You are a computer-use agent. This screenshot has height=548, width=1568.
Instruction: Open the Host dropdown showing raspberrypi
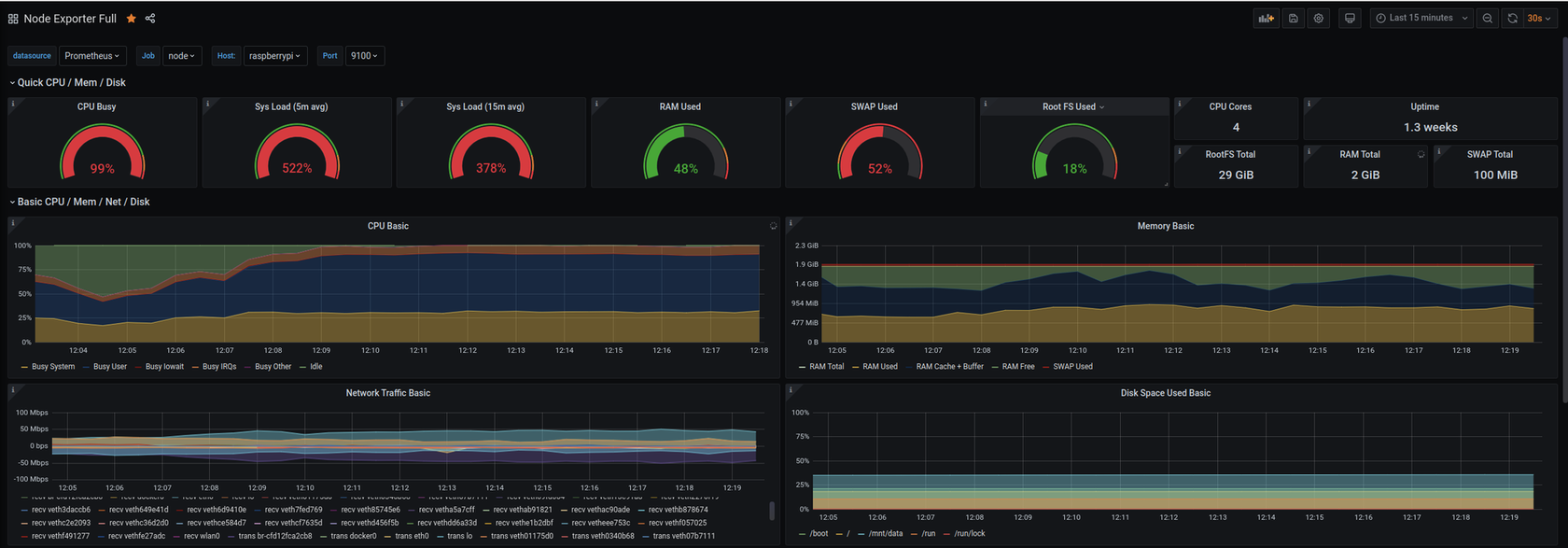pyautogui.click(x=274, y=56)
